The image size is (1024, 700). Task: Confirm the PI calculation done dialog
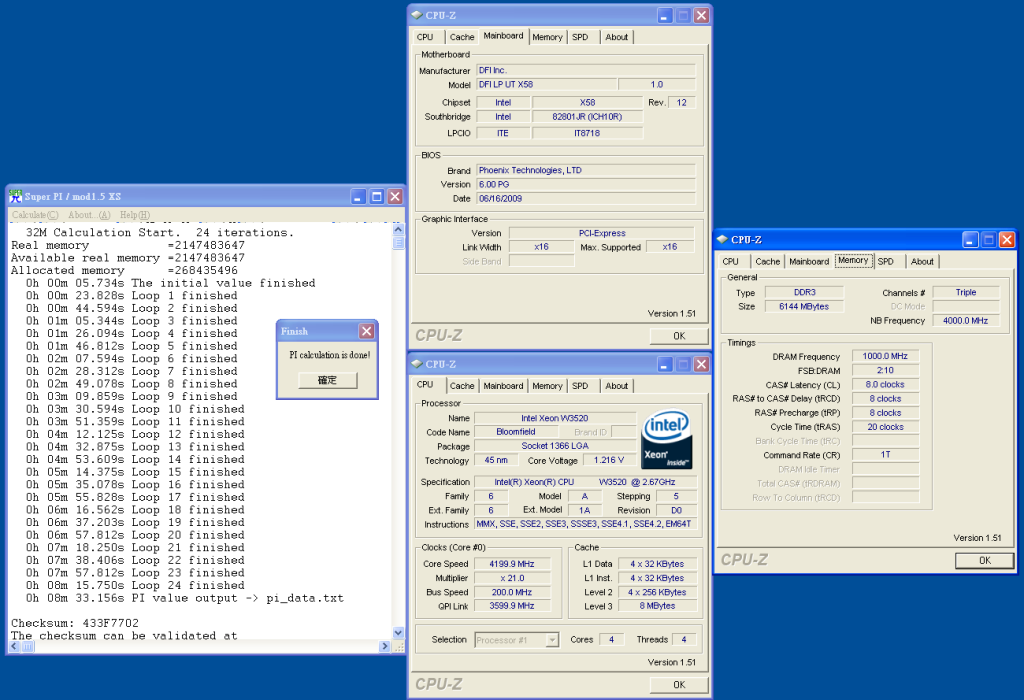coord(328,380)
